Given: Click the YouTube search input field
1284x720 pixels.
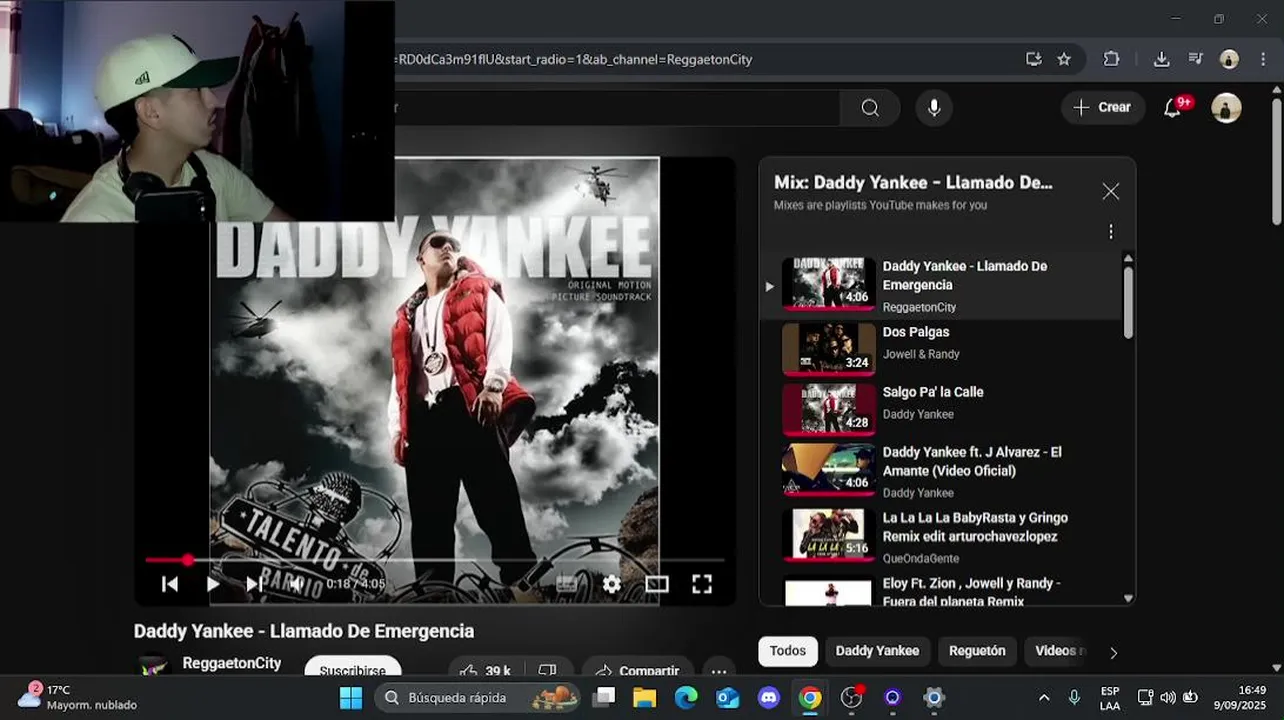Looking at the screenshot, I should (x=615, y=108).
